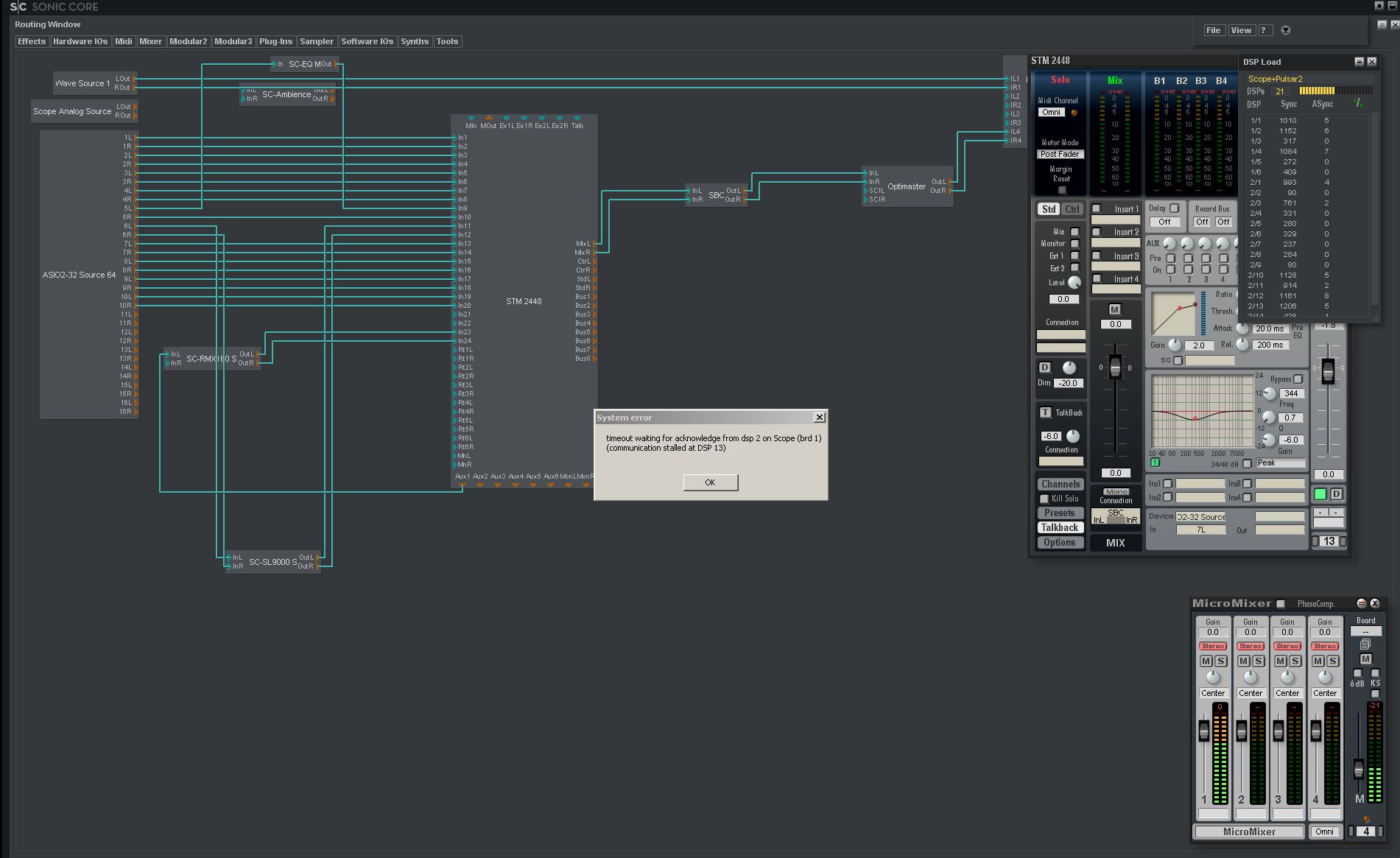Select the STM 2448 mixer module
1400x858 pixels.
point(524,301)
